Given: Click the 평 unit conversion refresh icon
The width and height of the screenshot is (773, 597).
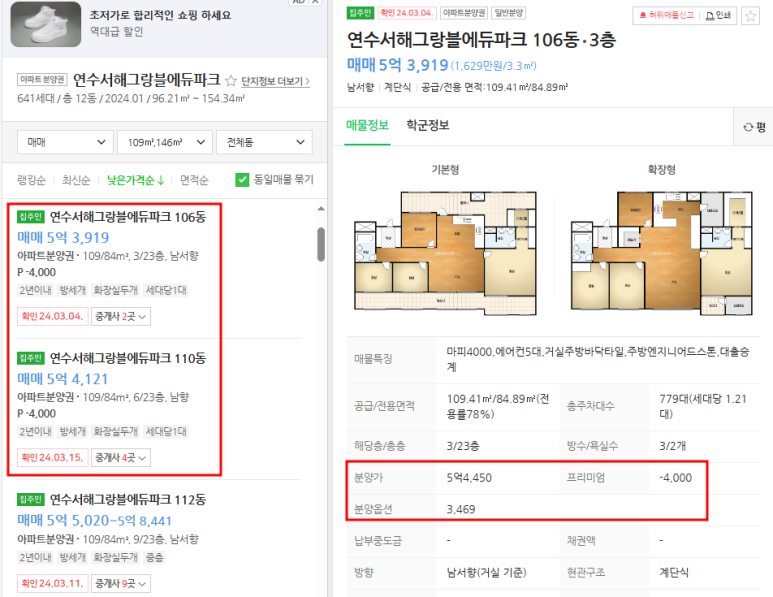Looking at the screenshot, I should (748, 128).
